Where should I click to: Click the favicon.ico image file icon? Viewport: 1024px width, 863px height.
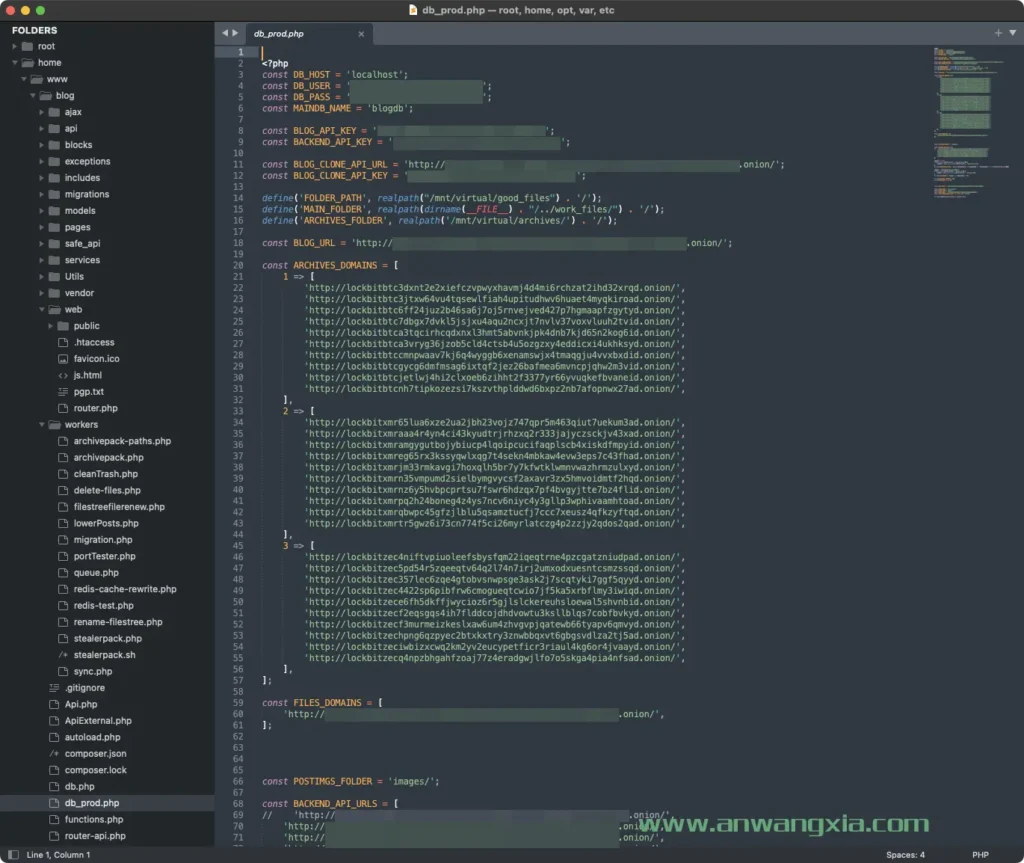(x=63, y=359)
